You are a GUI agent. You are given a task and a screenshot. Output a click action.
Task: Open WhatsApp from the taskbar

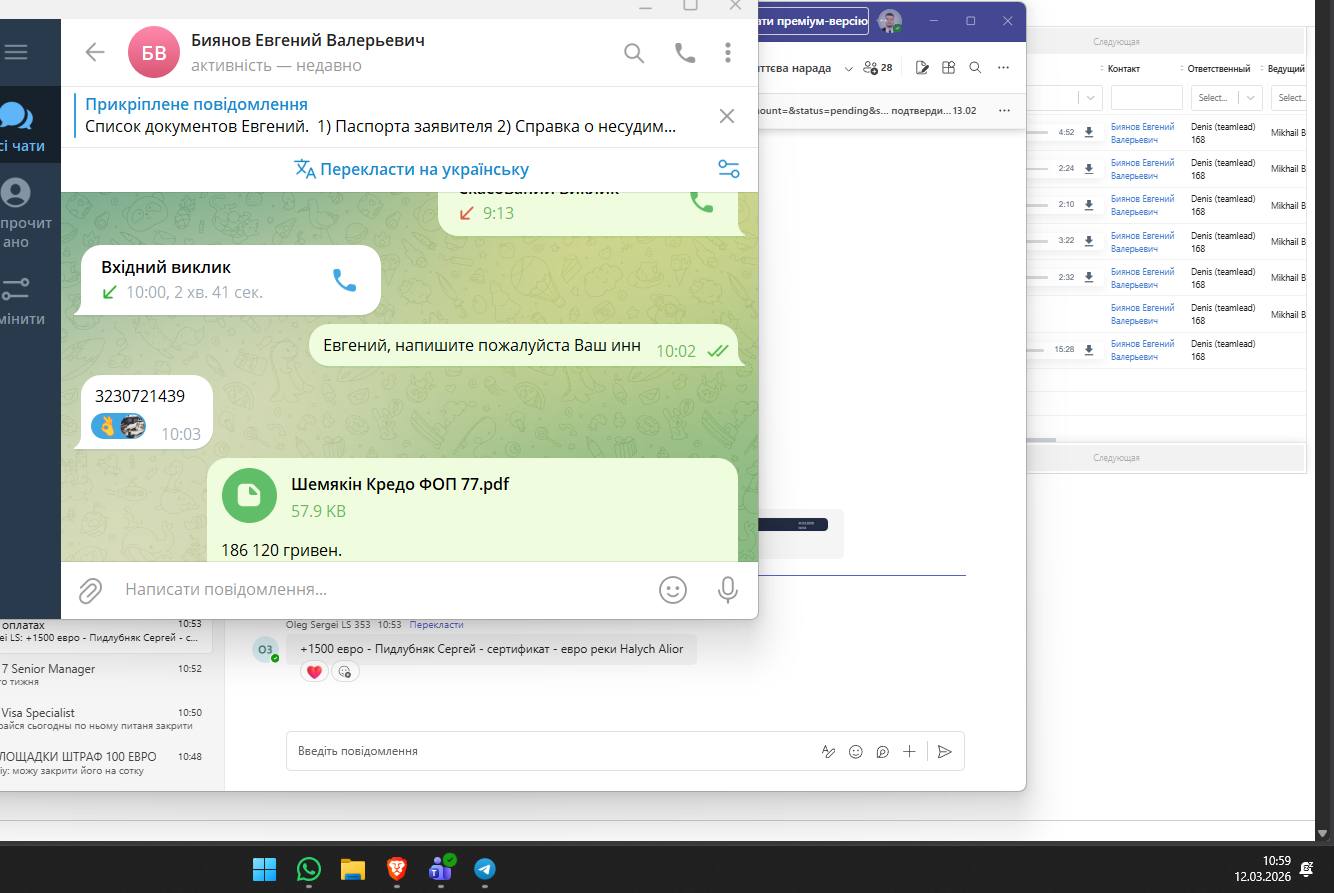[309, 869]
